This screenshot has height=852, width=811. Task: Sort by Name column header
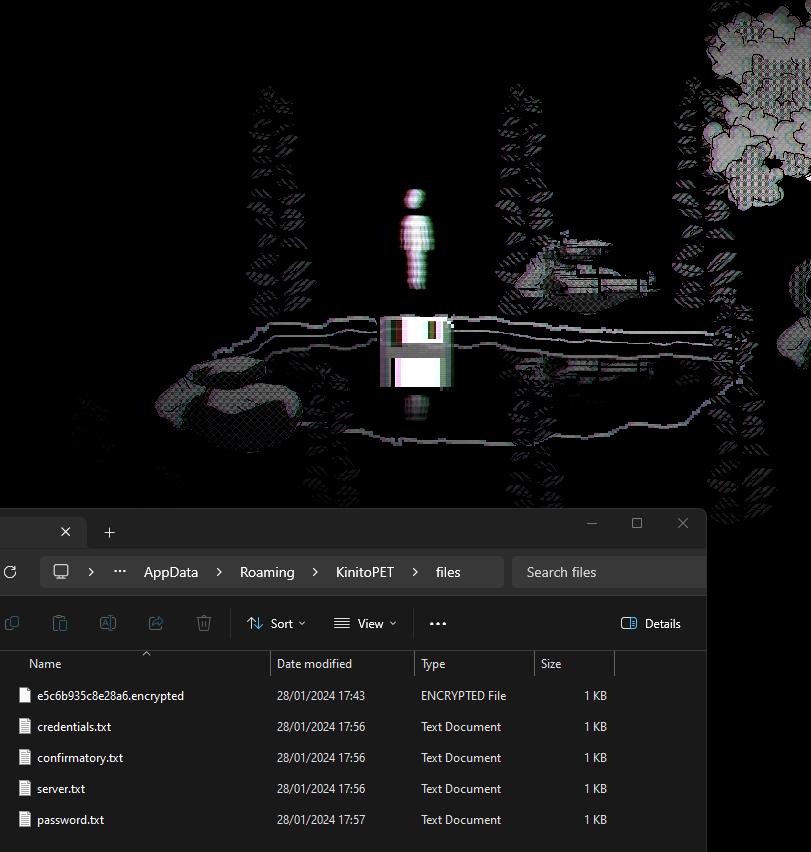coord(45,663)
